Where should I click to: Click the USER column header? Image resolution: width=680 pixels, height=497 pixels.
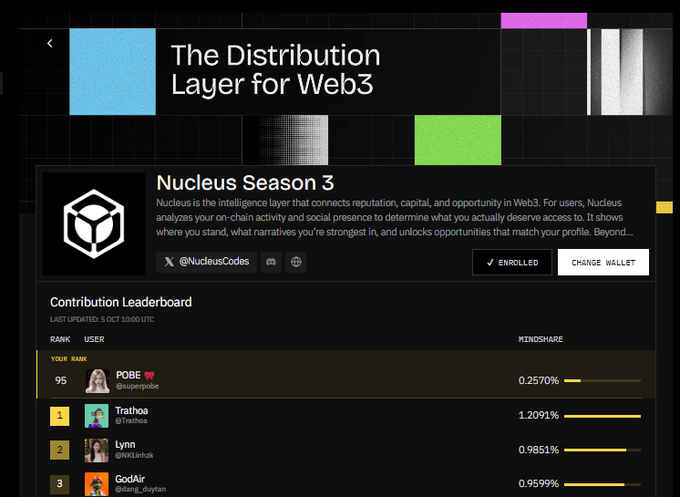coord(94,339)
